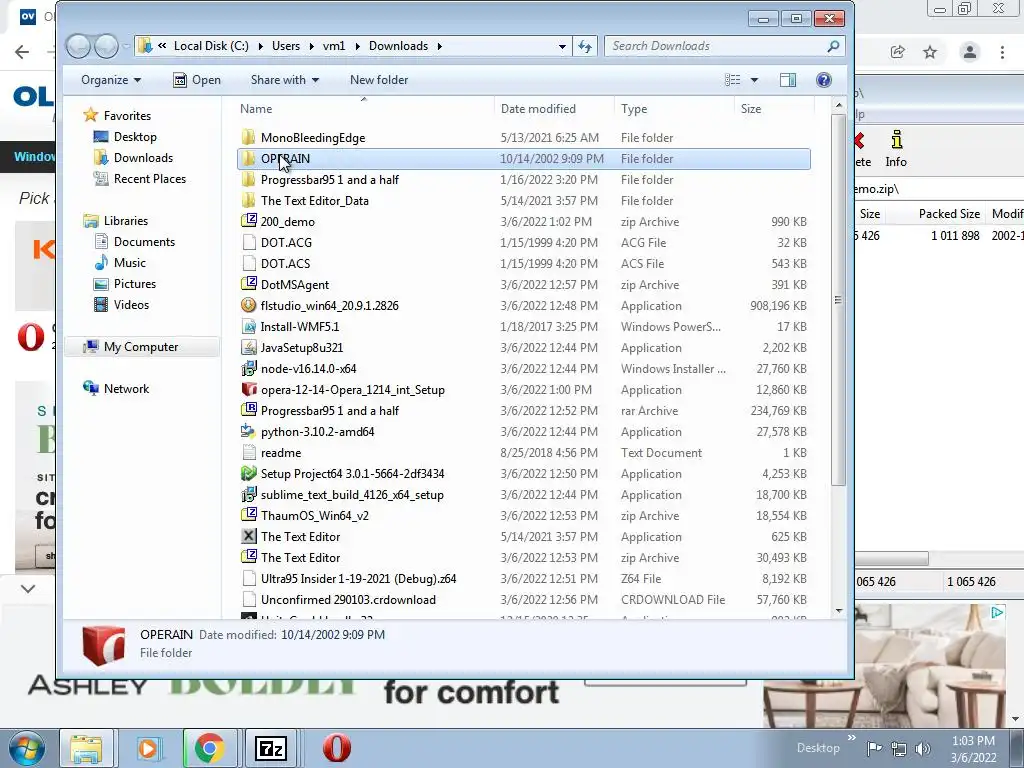Switch to Chrome in the taskbar
Viewport: 1024px width, 768px height.
[x=209, y=748]
